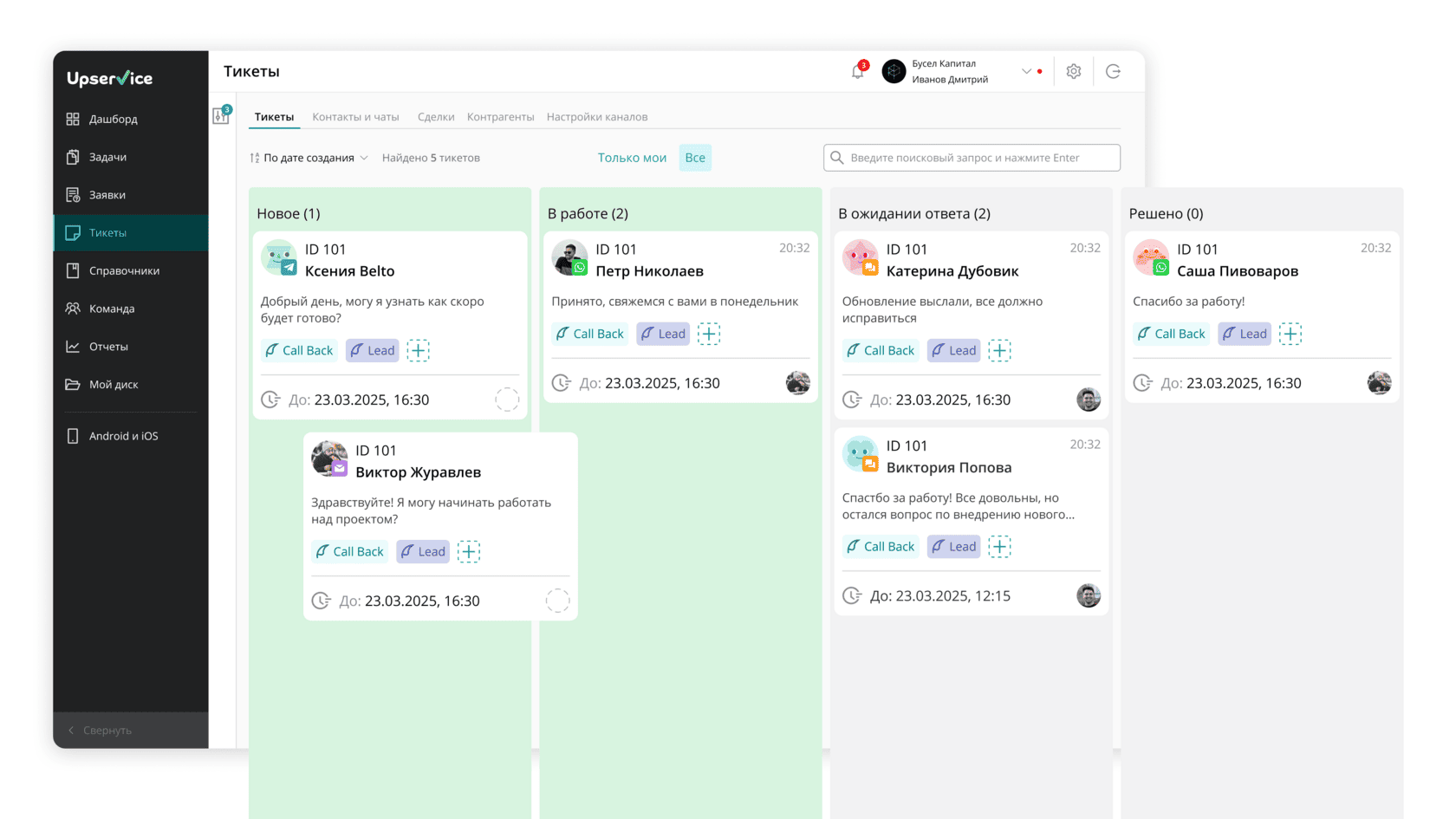The height and width of the screenshot is (819, 1456).
Task: Add tag to Виктор Журавлев ticket
Action: click(x=469, y=551)
